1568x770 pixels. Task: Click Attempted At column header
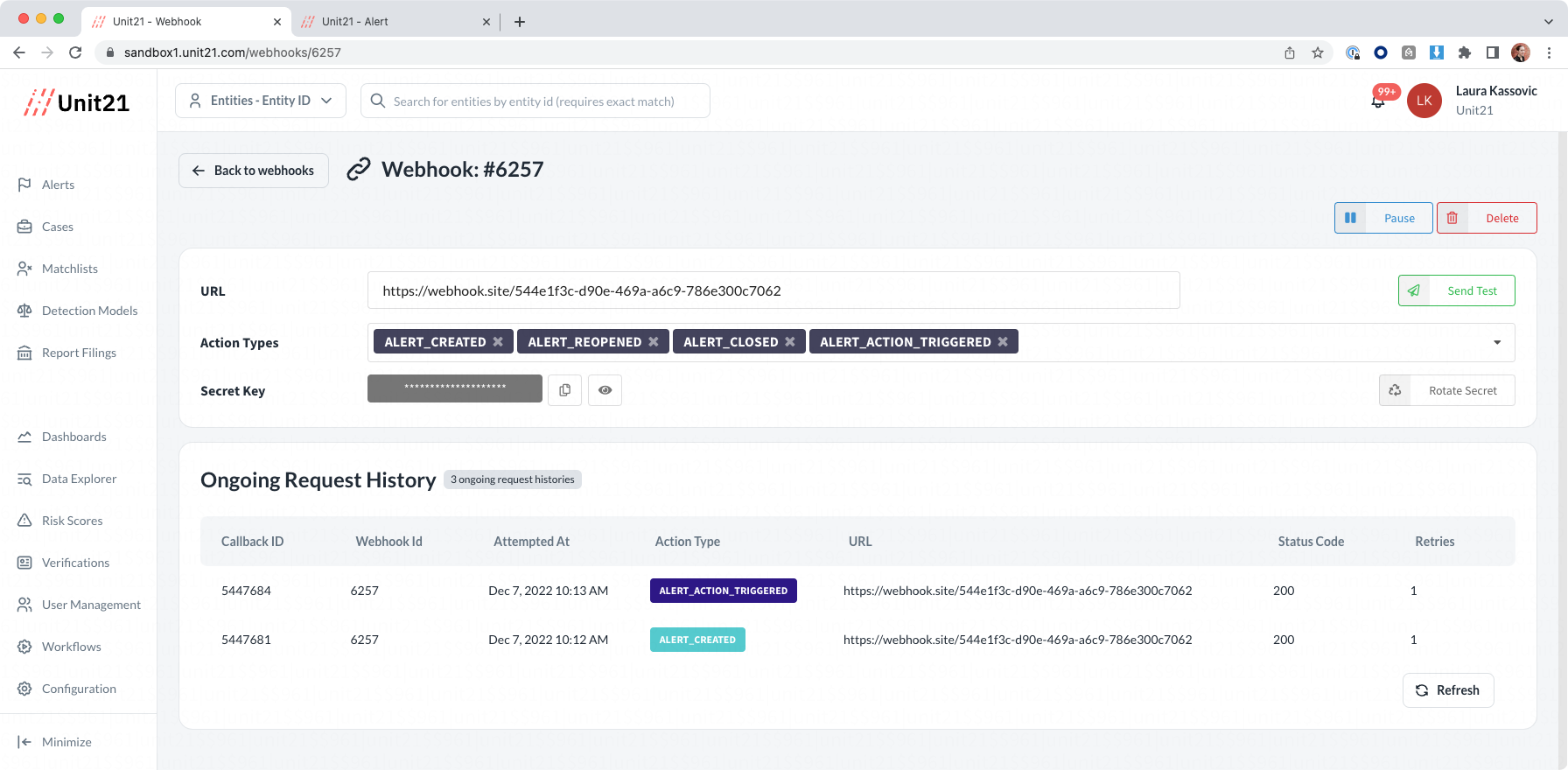pos(531,542)
